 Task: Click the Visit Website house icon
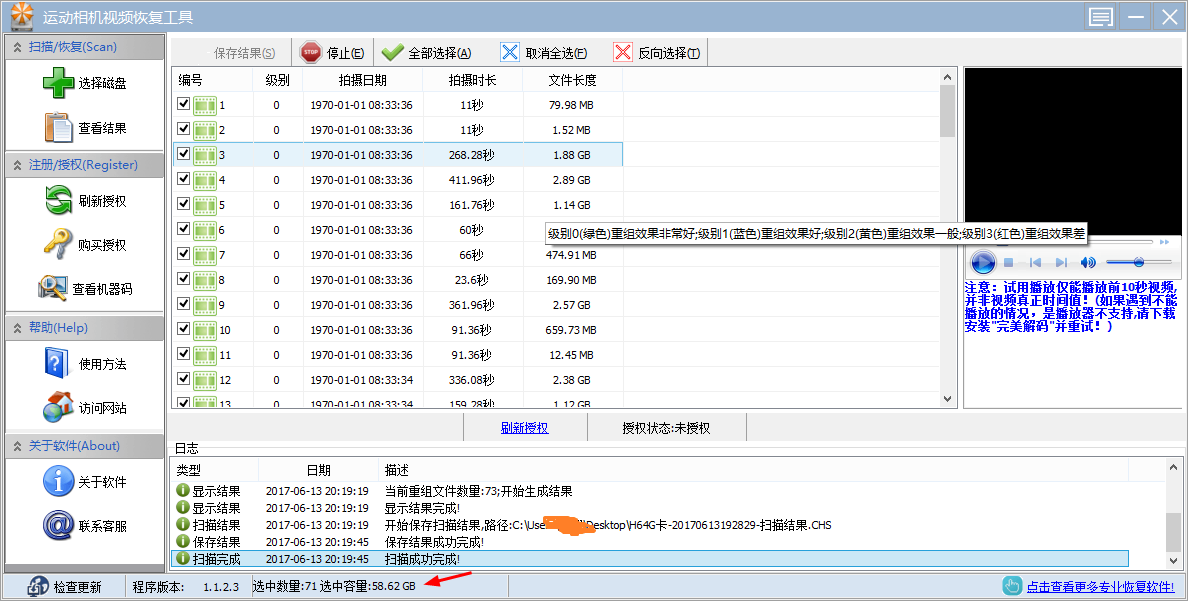[58, 408]
